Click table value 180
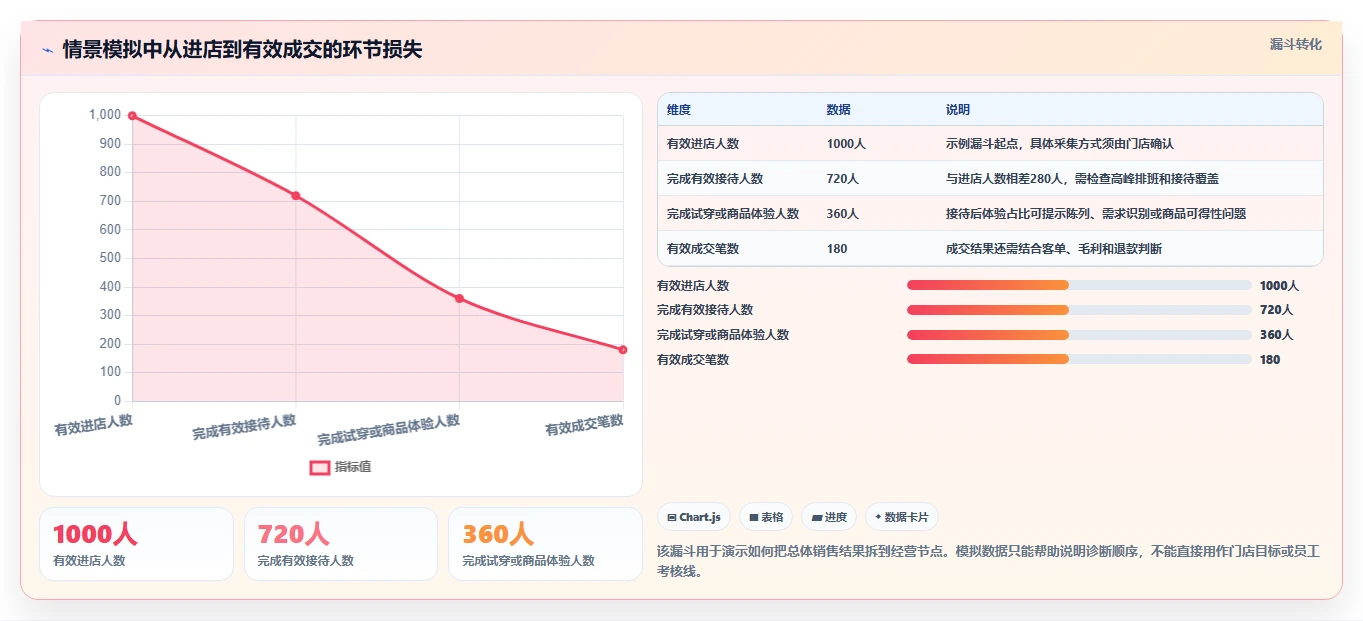The height and width of the screenshot is (621, 1363). point(837,248)
